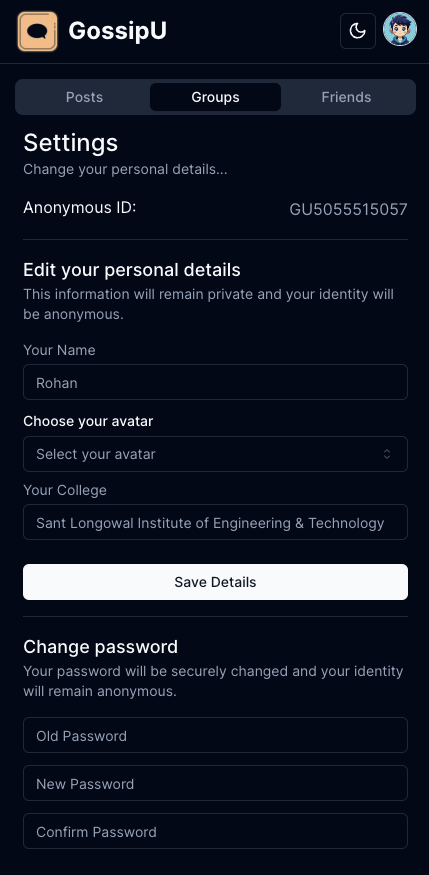The image size is (429, 875).
Task: Click the GossipU title text
Action: coord(118,31)
